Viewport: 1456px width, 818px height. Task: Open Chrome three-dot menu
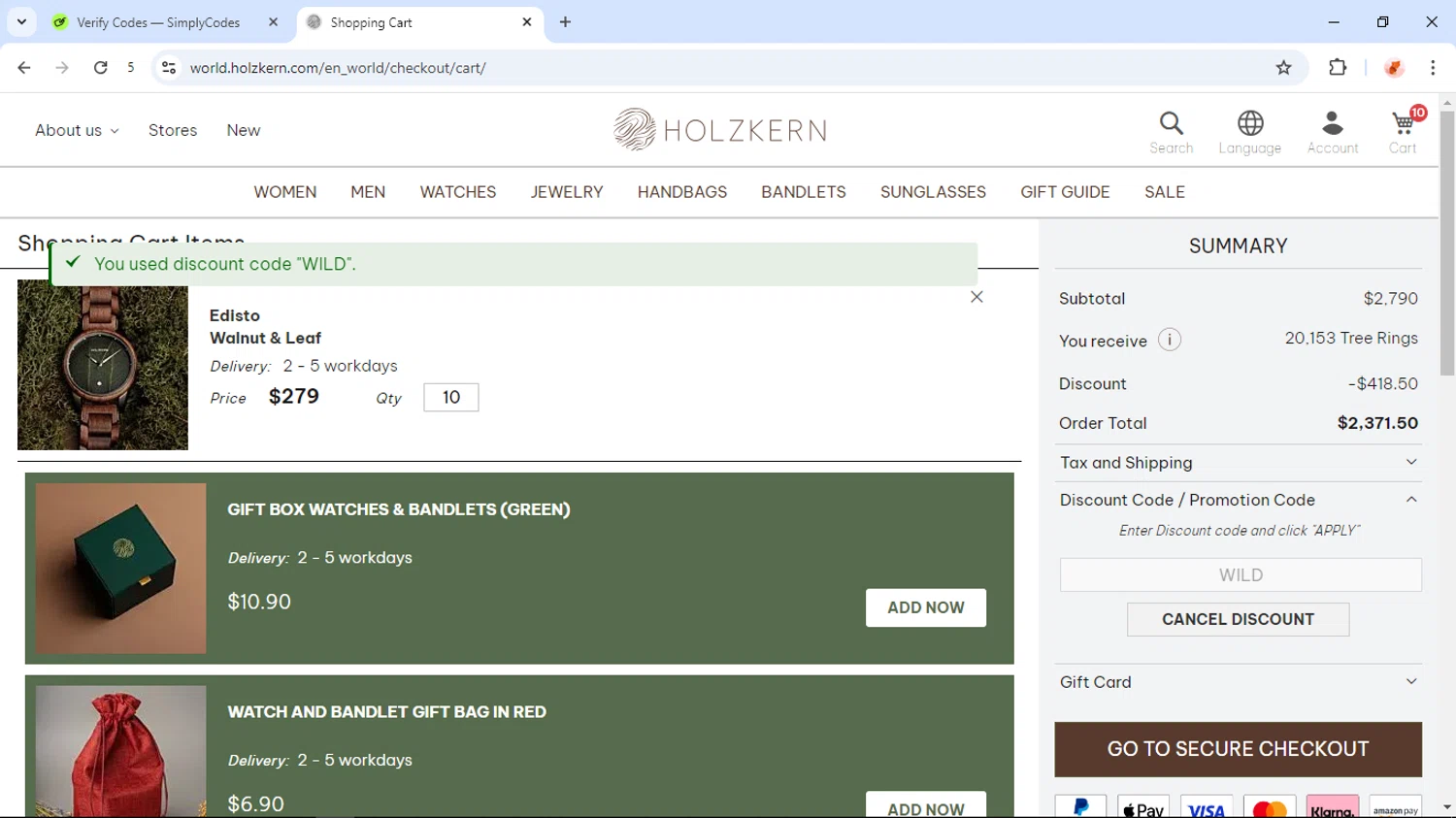click(x=1433, y=68)
